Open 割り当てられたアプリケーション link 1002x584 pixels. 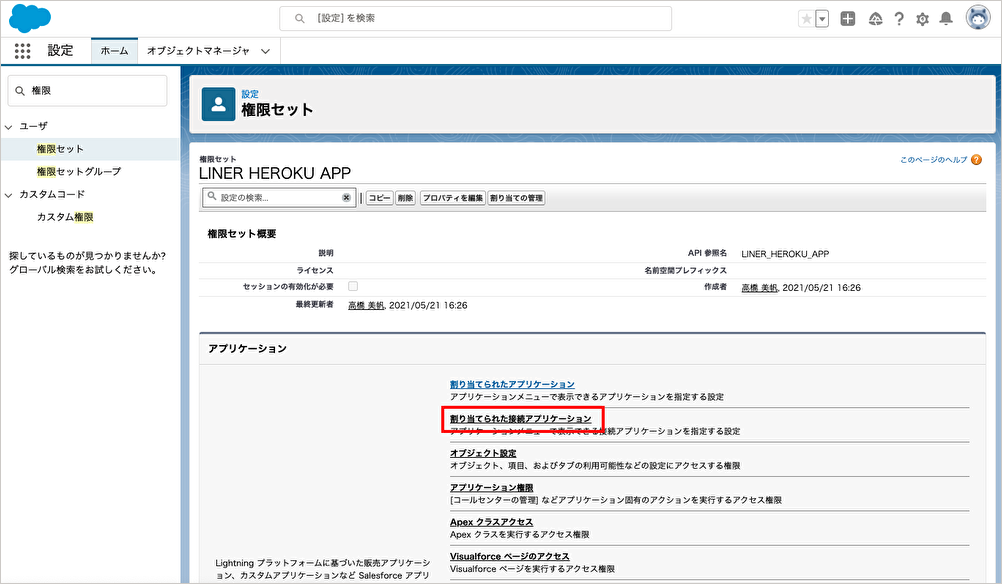[x=512, y=384]
